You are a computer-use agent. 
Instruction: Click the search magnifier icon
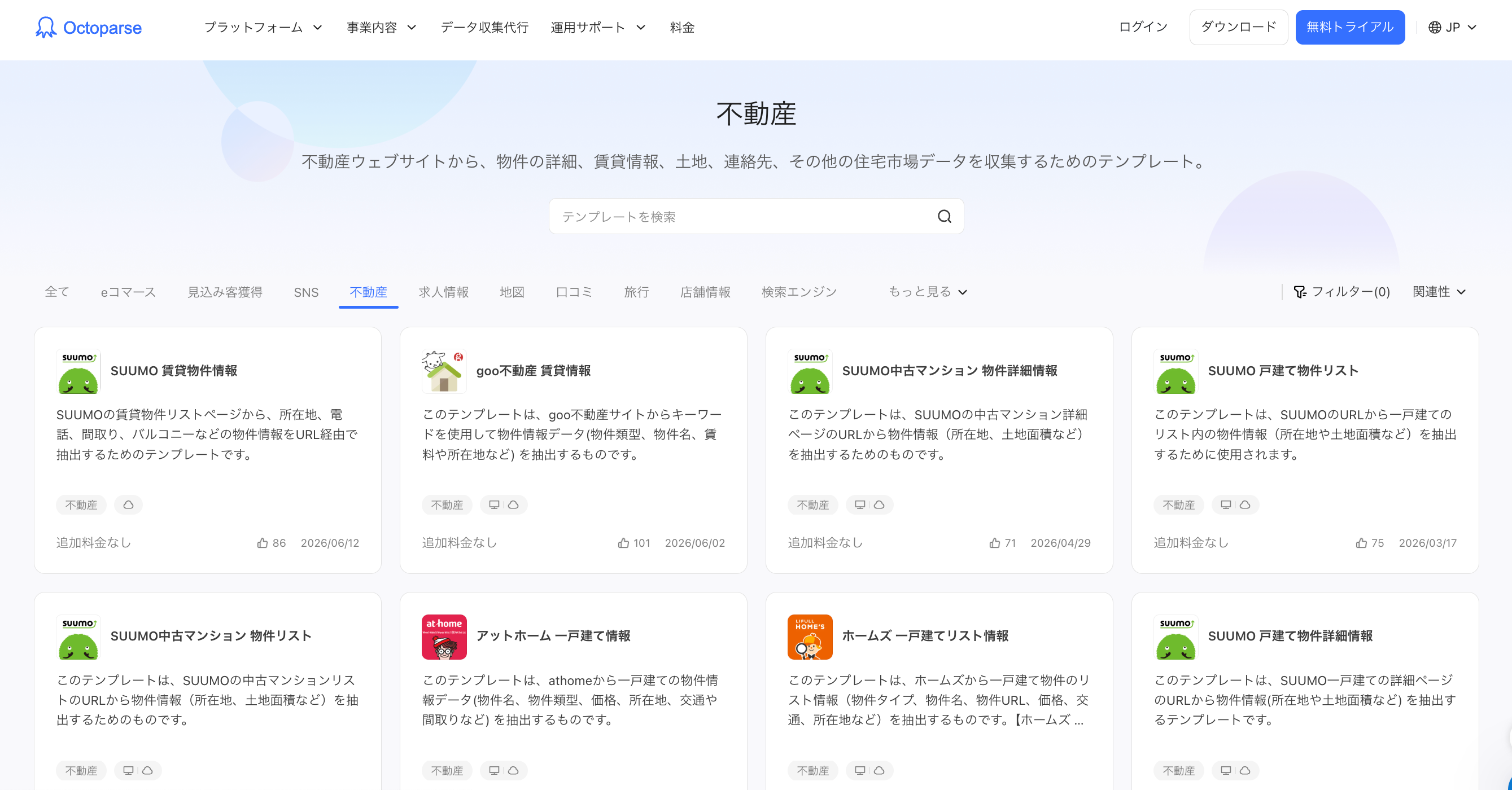point(944,217)
